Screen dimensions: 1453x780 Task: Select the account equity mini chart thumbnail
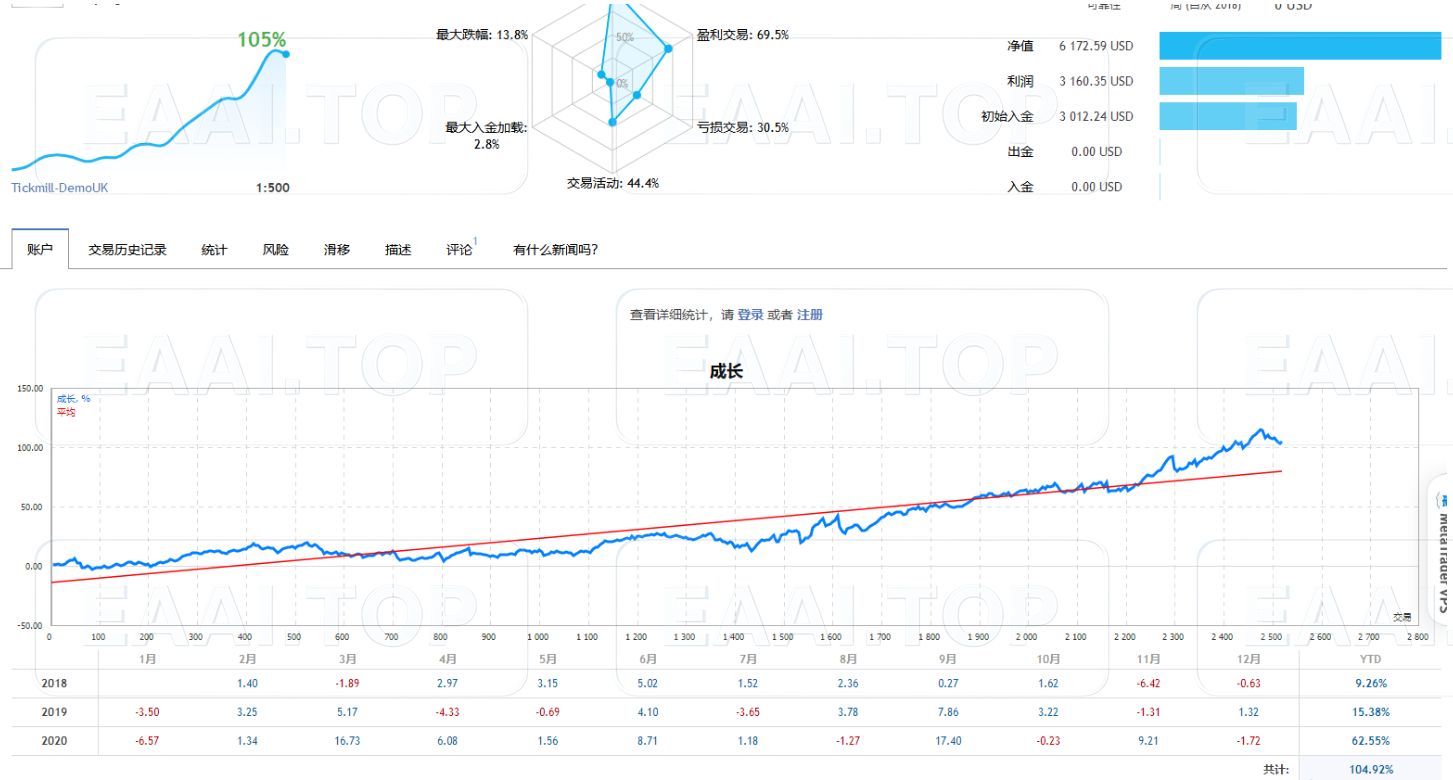150,110
